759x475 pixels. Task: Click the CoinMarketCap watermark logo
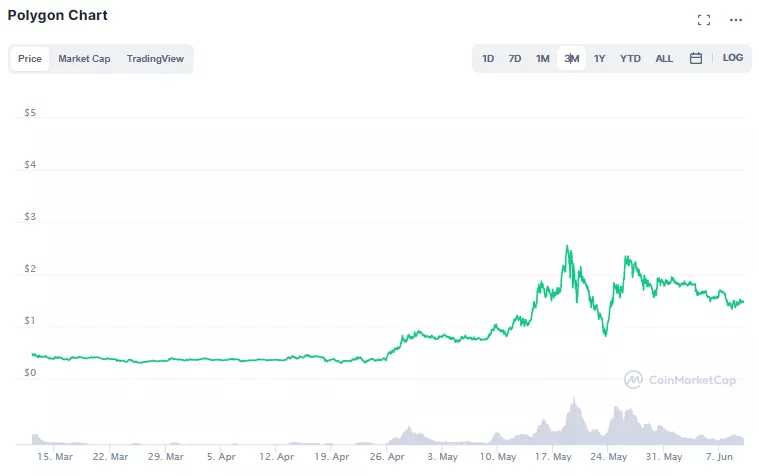click(678, 380)
